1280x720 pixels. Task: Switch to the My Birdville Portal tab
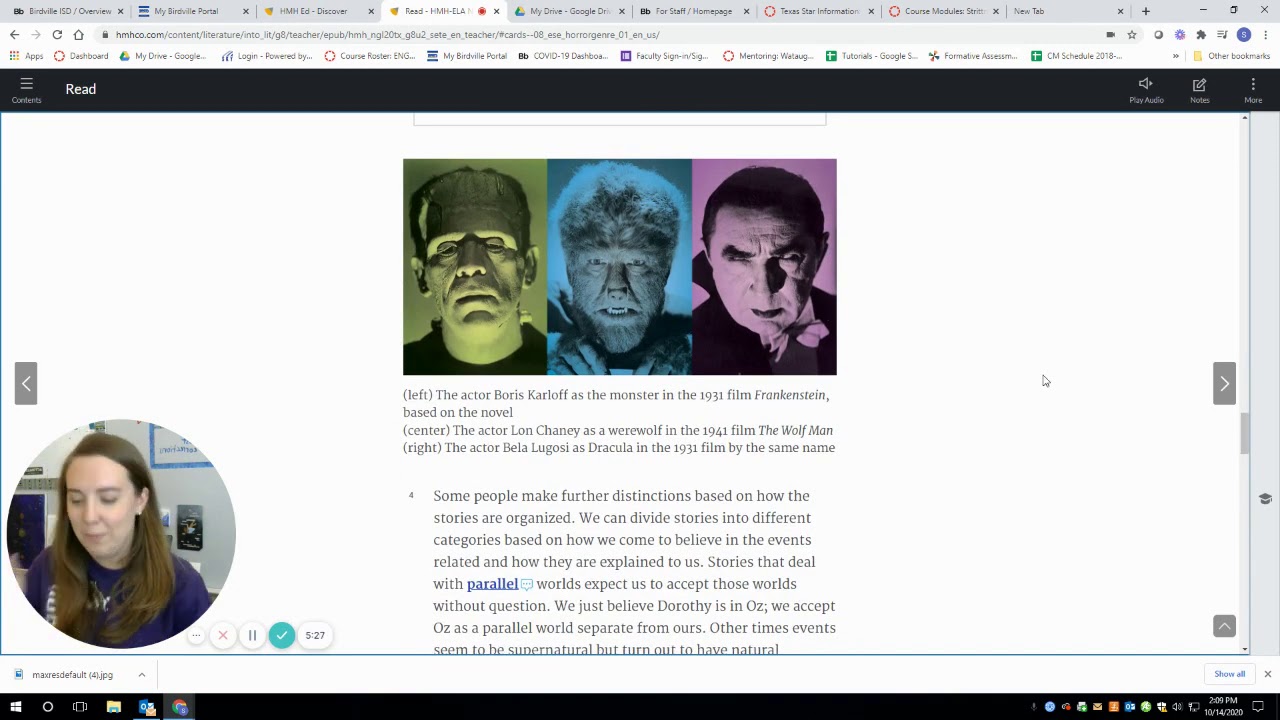click(190, 11)
